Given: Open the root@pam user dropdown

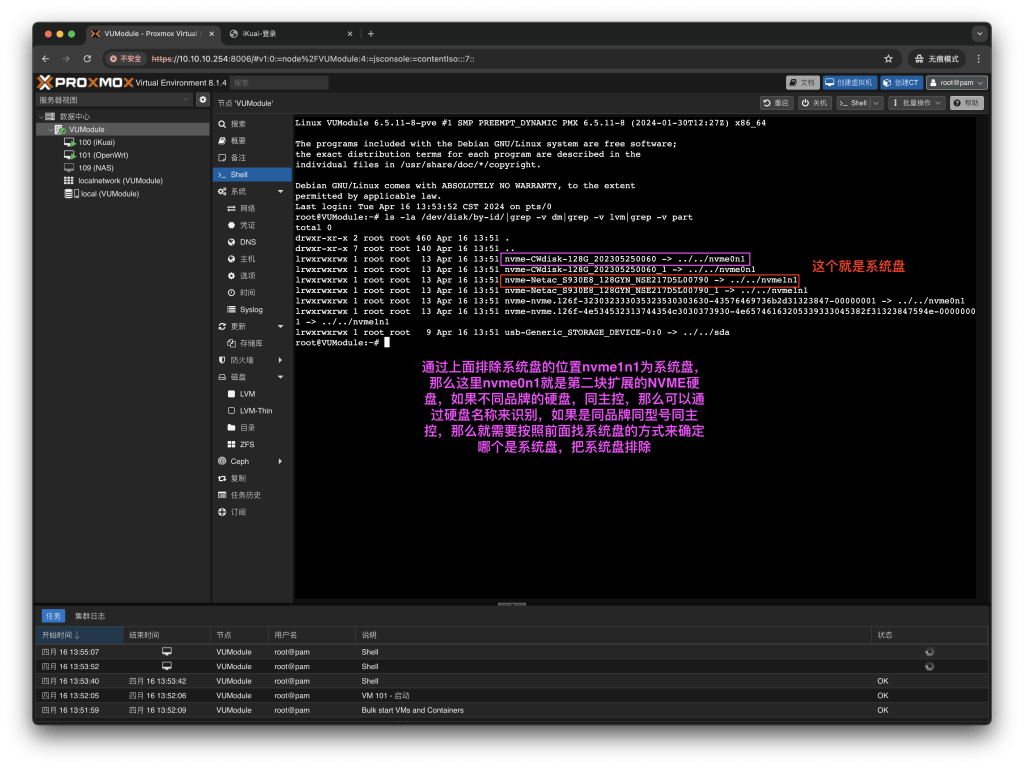Looking at the screenshot, I should (957, 82).
